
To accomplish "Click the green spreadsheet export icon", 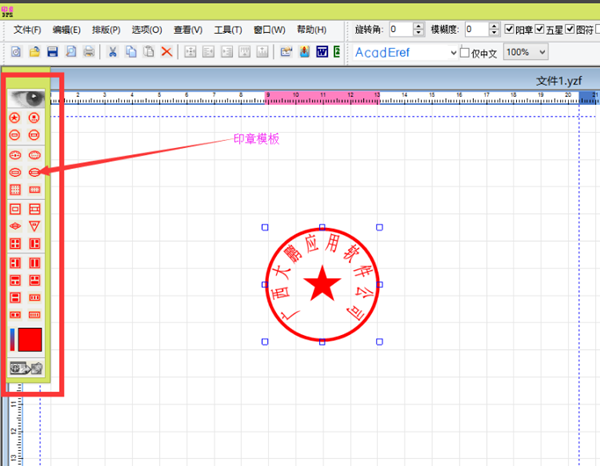I will click(x=337, y=52).
